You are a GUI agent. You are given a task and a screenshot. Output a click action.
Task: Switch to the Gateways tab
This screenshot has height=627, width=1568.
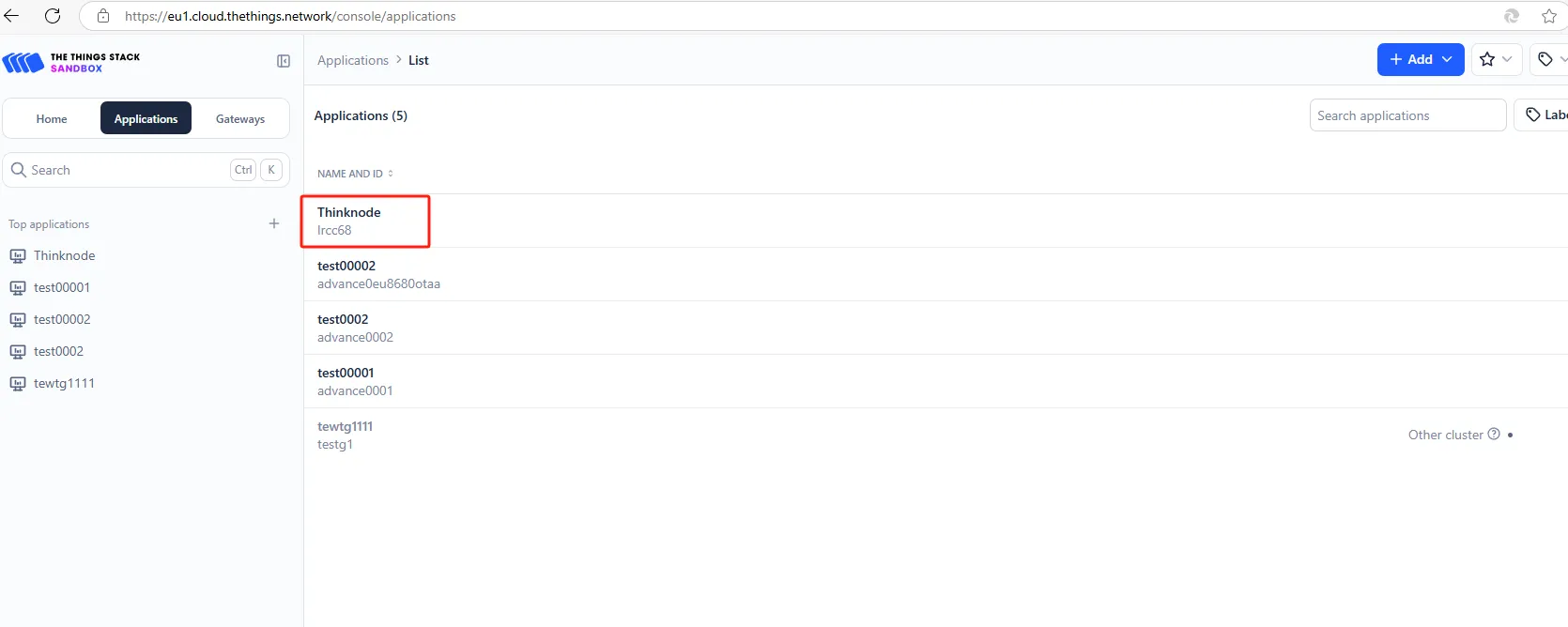[x=240, y=118]
